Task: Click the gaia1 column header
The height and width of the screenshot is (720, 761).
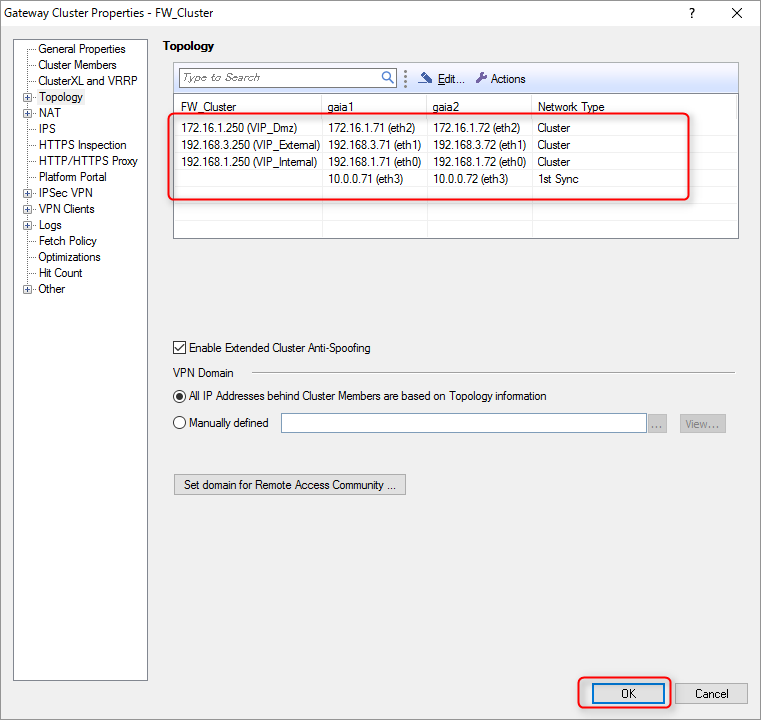Action: (x=374, y=107)
